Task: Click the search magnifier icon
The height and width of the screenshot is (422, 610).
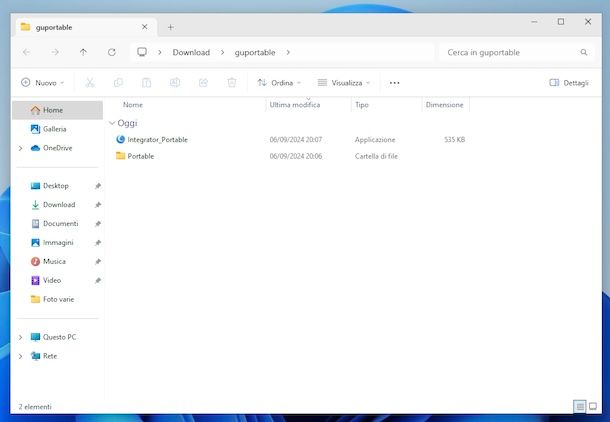Action: pyautogui.click(x=584, y=52)
